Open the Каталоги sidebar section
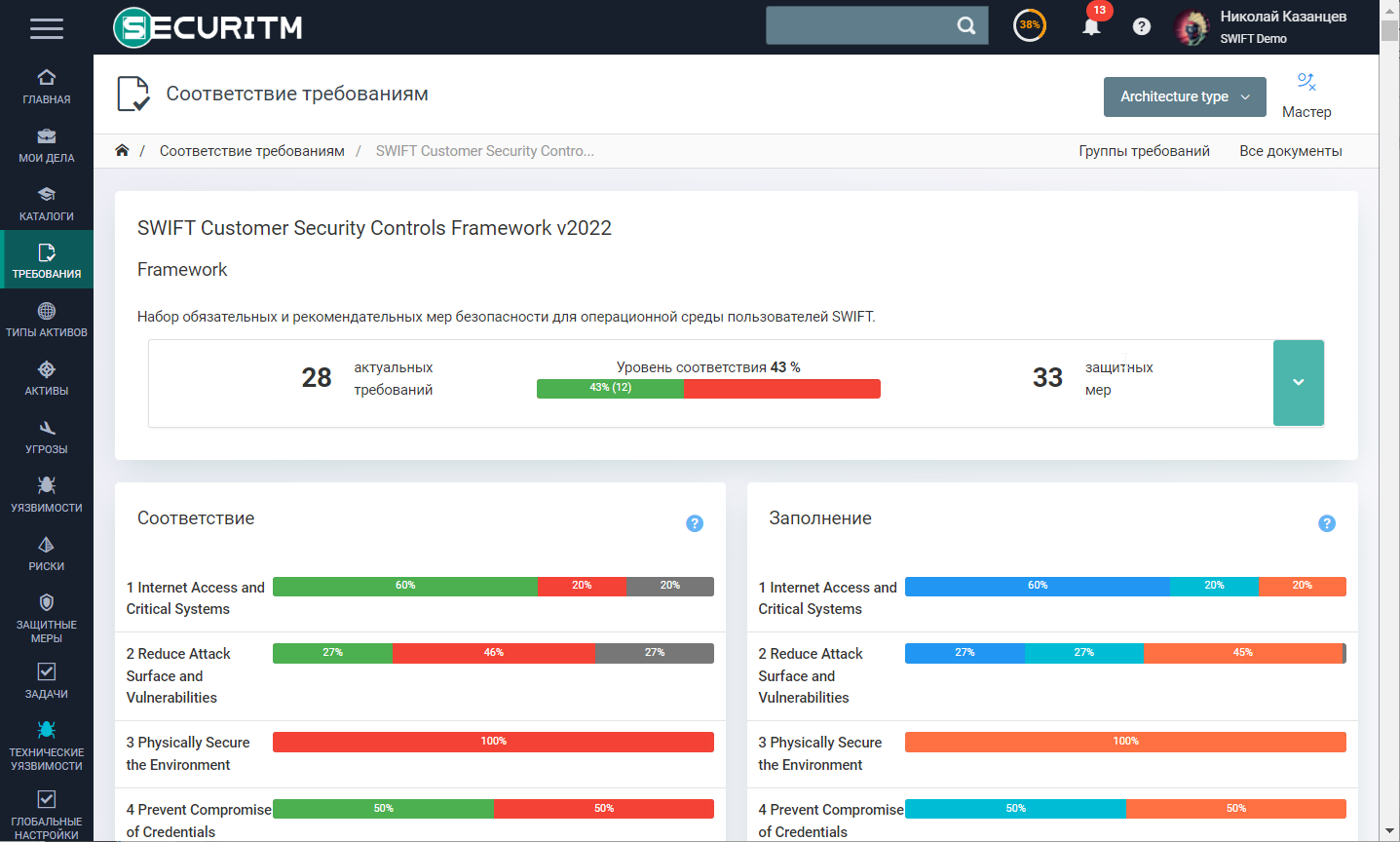The width and height of the screenshot is (1400, 842). (x=46, y=204)
